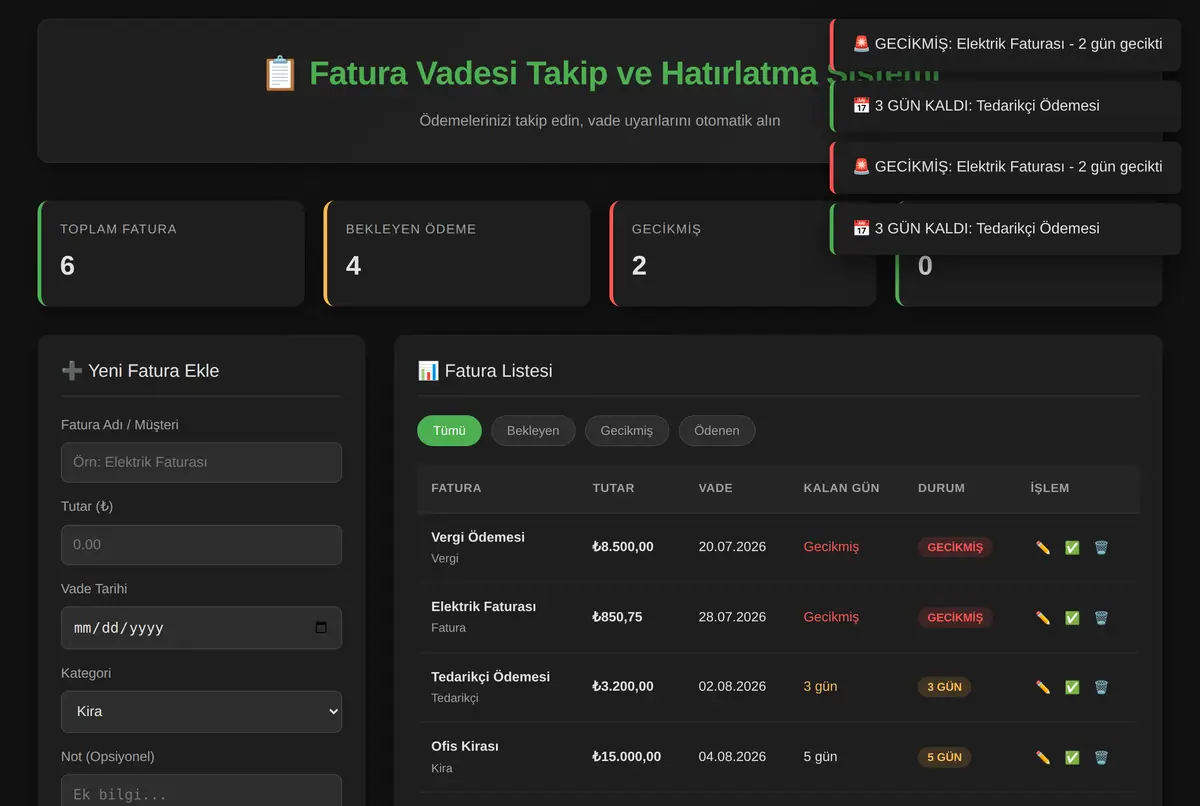Click the GECİKMİŞ badge in Vergi Ödemesi row
The image size is (1200, 806).
tap(955, 548)
